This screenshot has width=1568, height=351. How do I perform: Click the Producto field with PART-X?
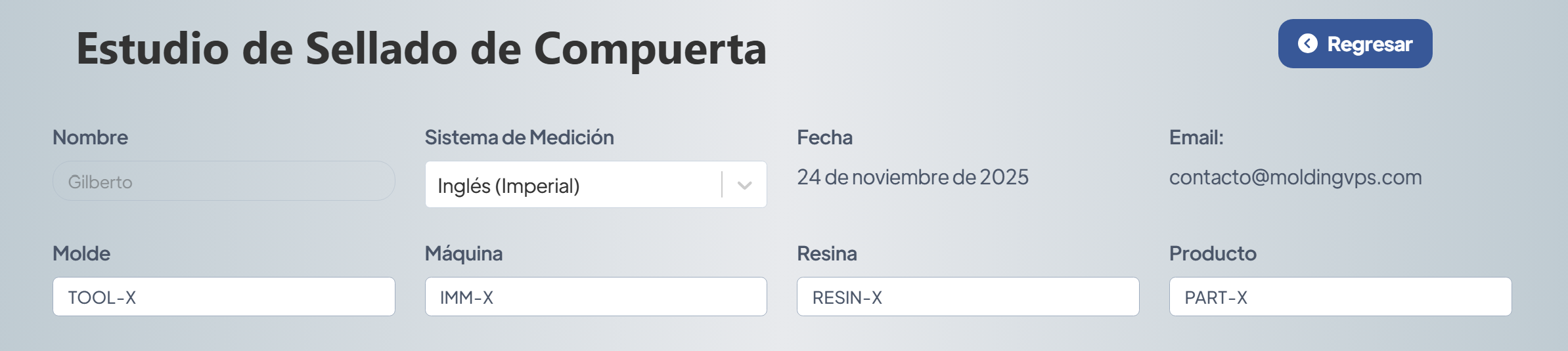click(x=1340, y=297)
